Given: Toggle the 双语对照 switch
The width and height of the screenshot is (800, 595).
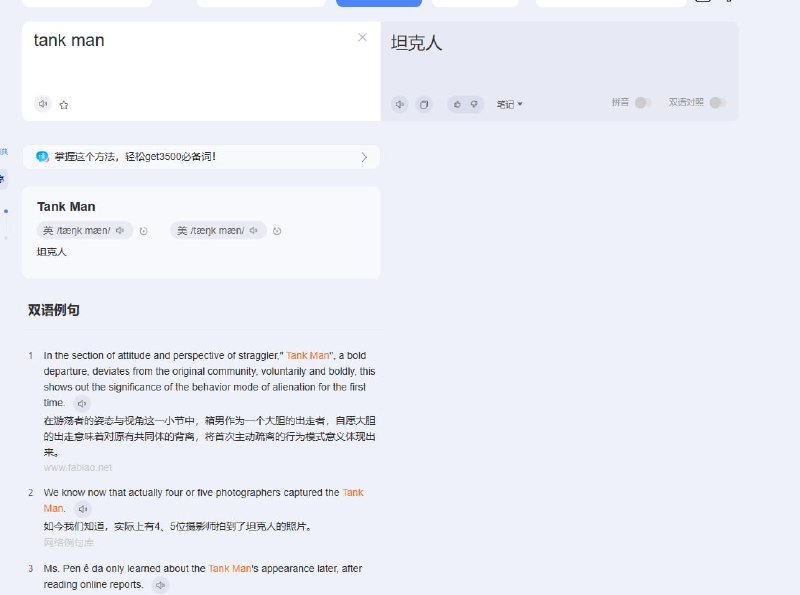Looking at the screenshot, I should coord(717,103).
